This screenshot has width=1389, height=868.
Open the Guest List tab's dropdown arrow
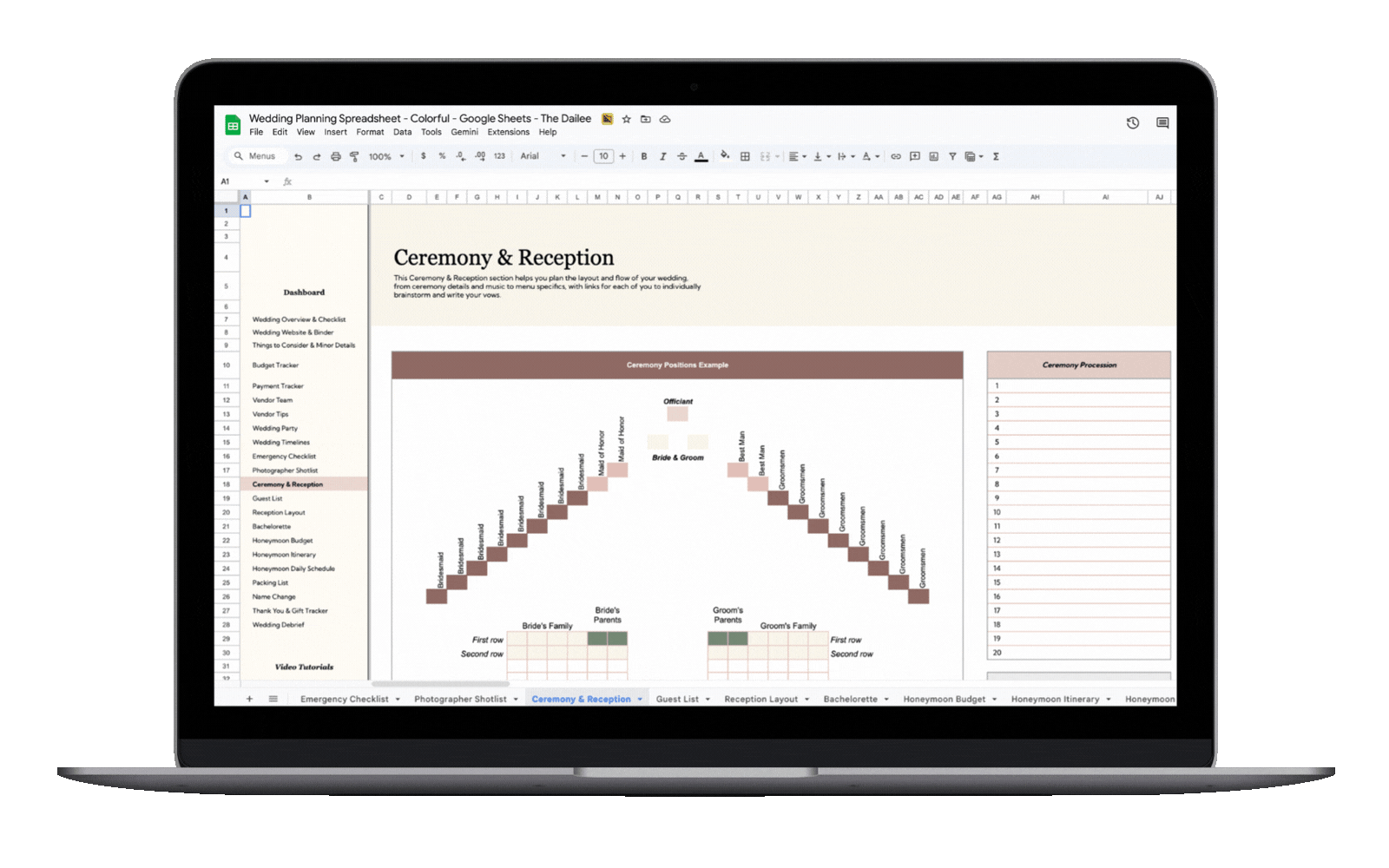click(x=708, y=700)
